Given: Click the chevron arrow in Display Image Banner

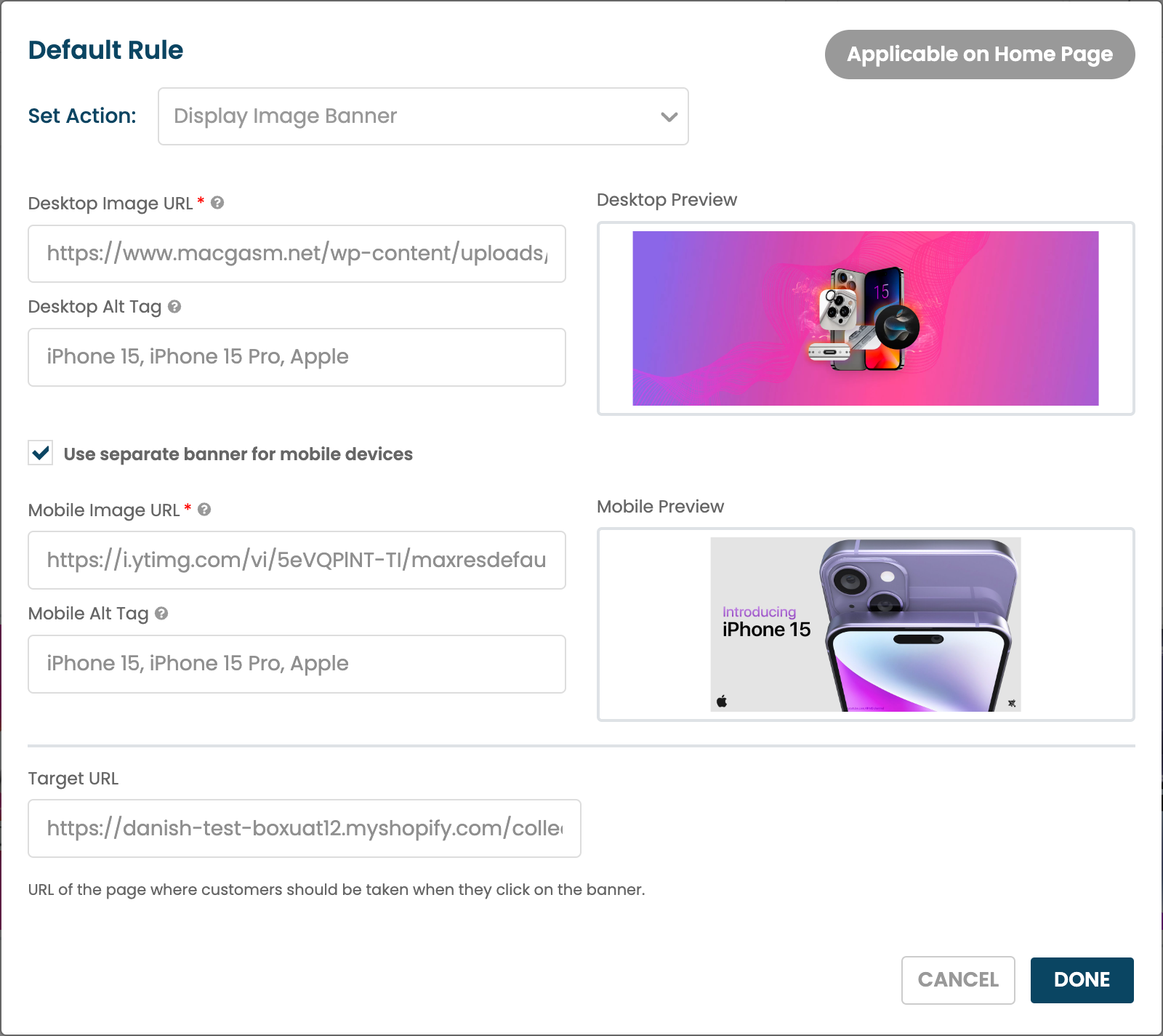Looking at the screenshot, I should click(x=669, y=116).
